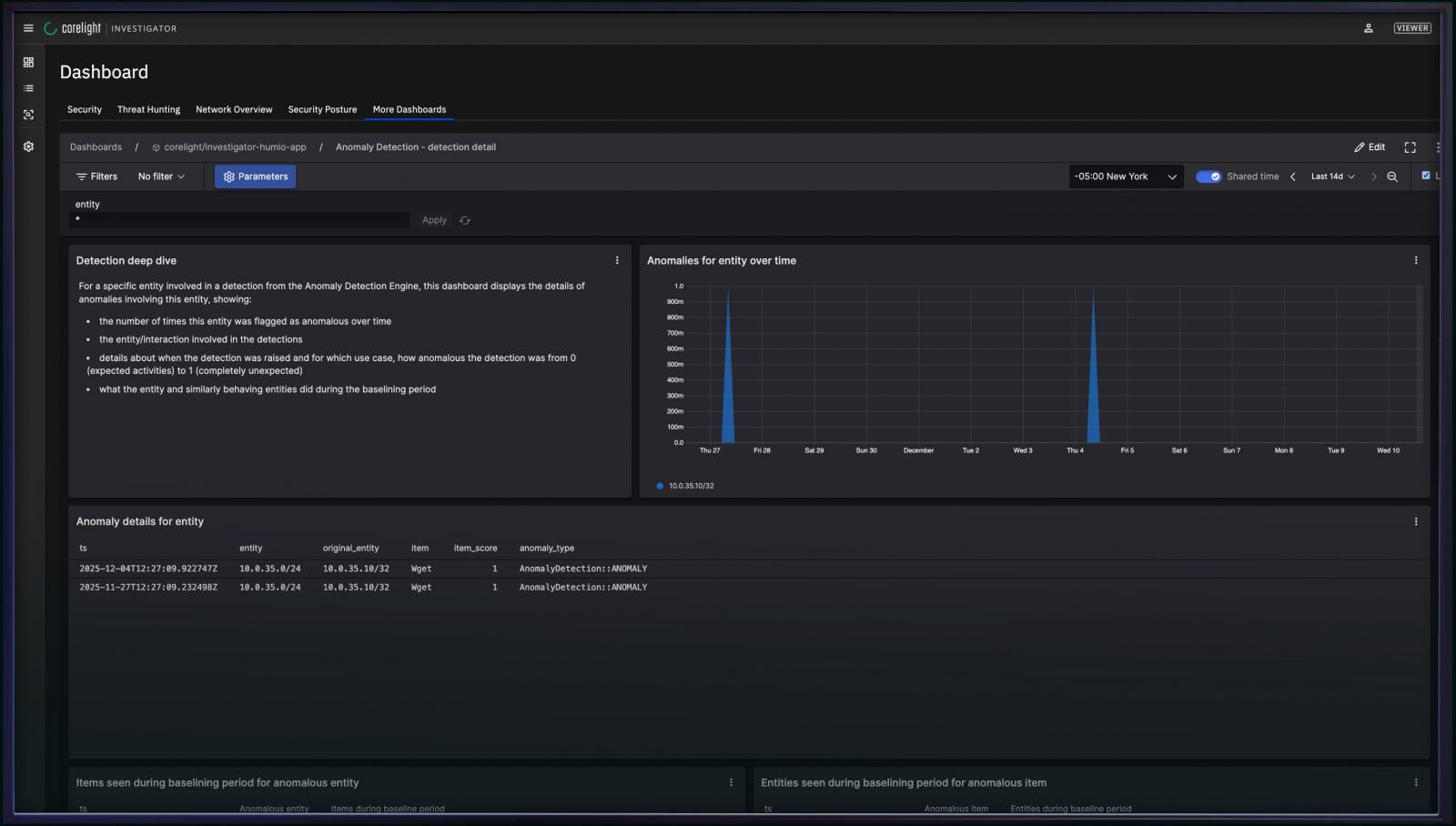Enter fullscreen mode for the dashboard
This screenshot has height=826, width=1456.
(x=1410, y=146)
